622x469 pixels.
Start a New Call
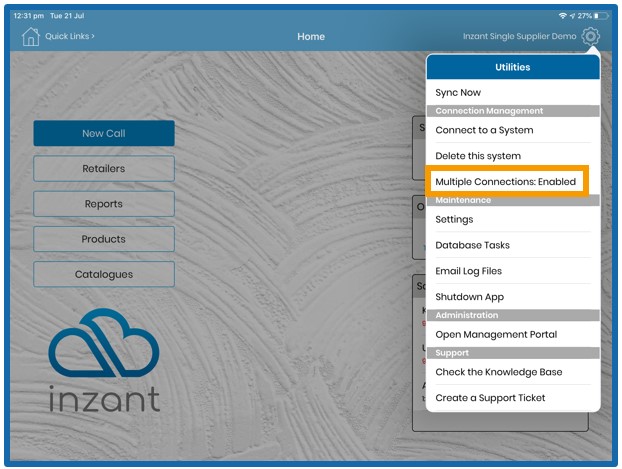(x=104, y=133)
